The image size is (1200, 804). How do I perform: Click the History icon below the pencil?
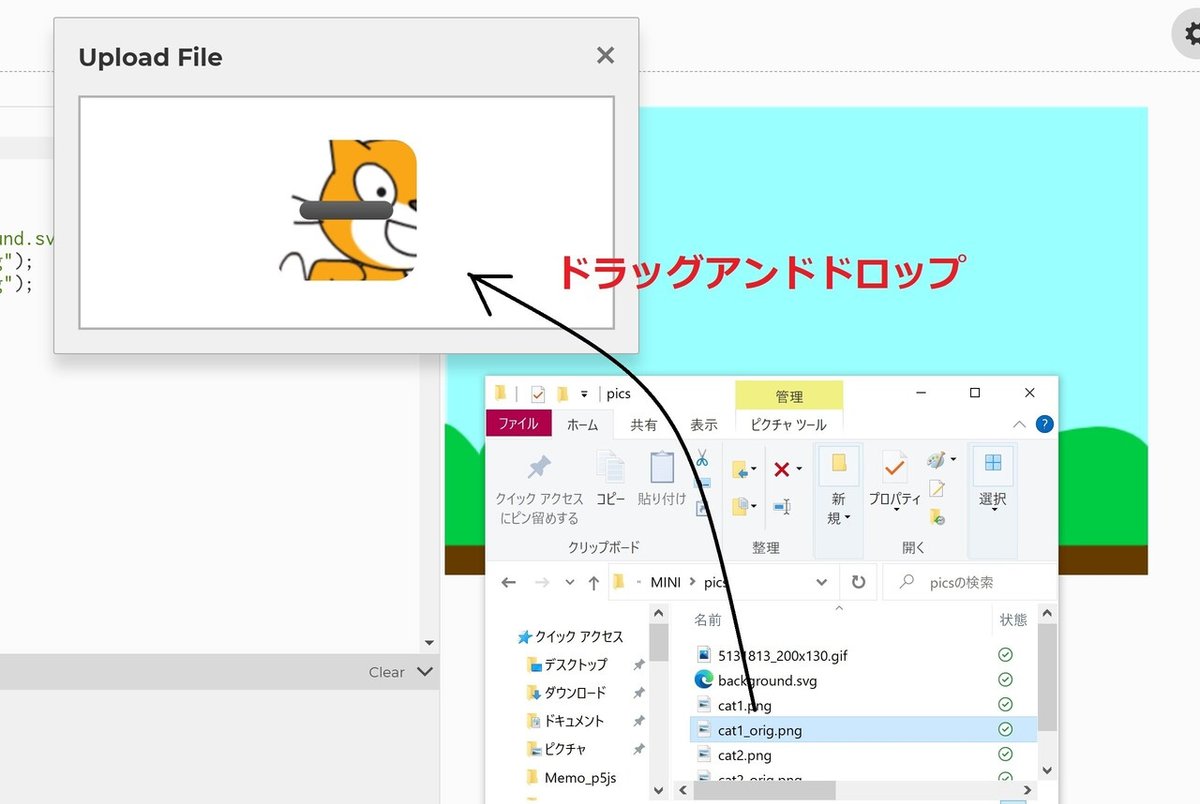pos(937,517)
